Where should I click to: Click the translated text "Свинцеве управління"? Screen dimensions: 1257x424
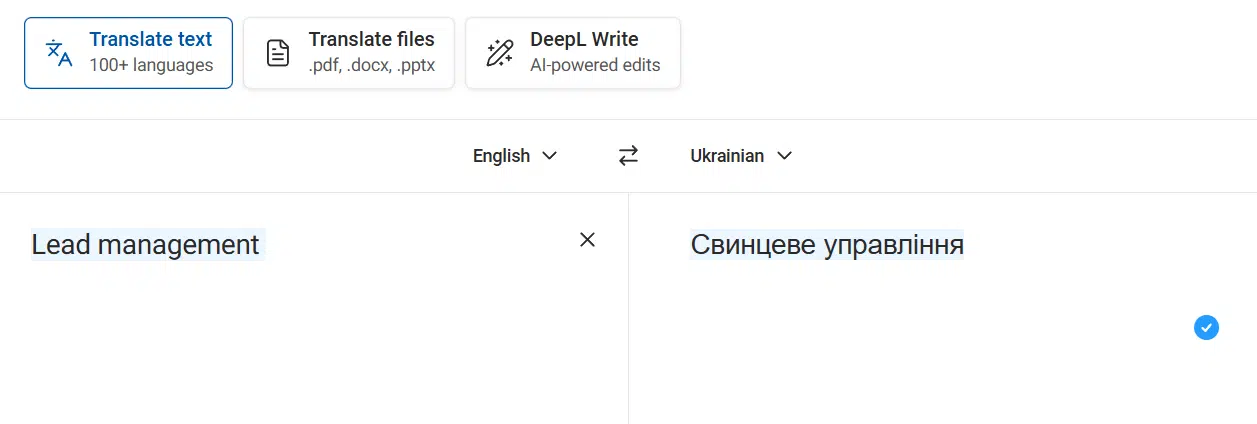(x=826, y=244)
